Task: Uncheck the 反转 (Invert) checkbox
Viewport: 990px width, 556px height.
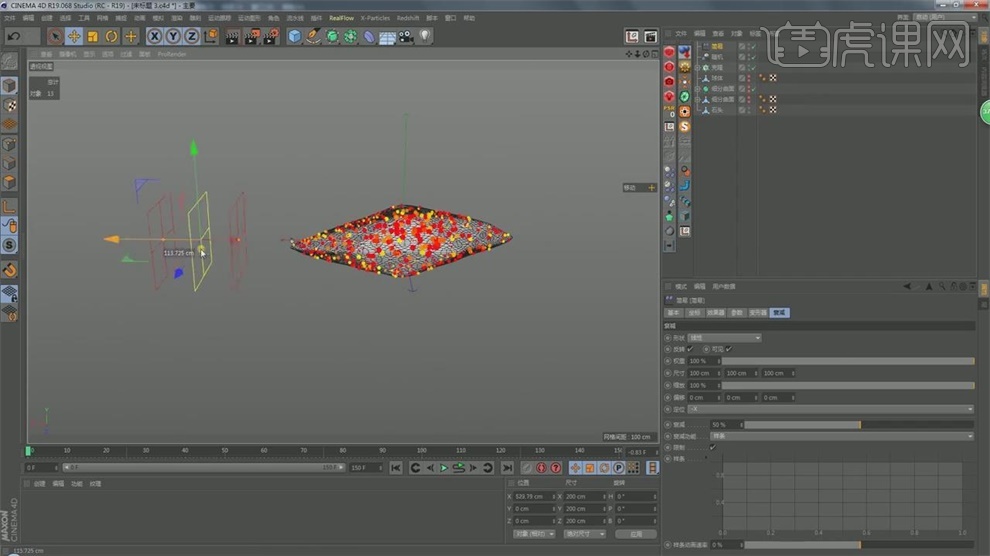Action: click(691, 349)
